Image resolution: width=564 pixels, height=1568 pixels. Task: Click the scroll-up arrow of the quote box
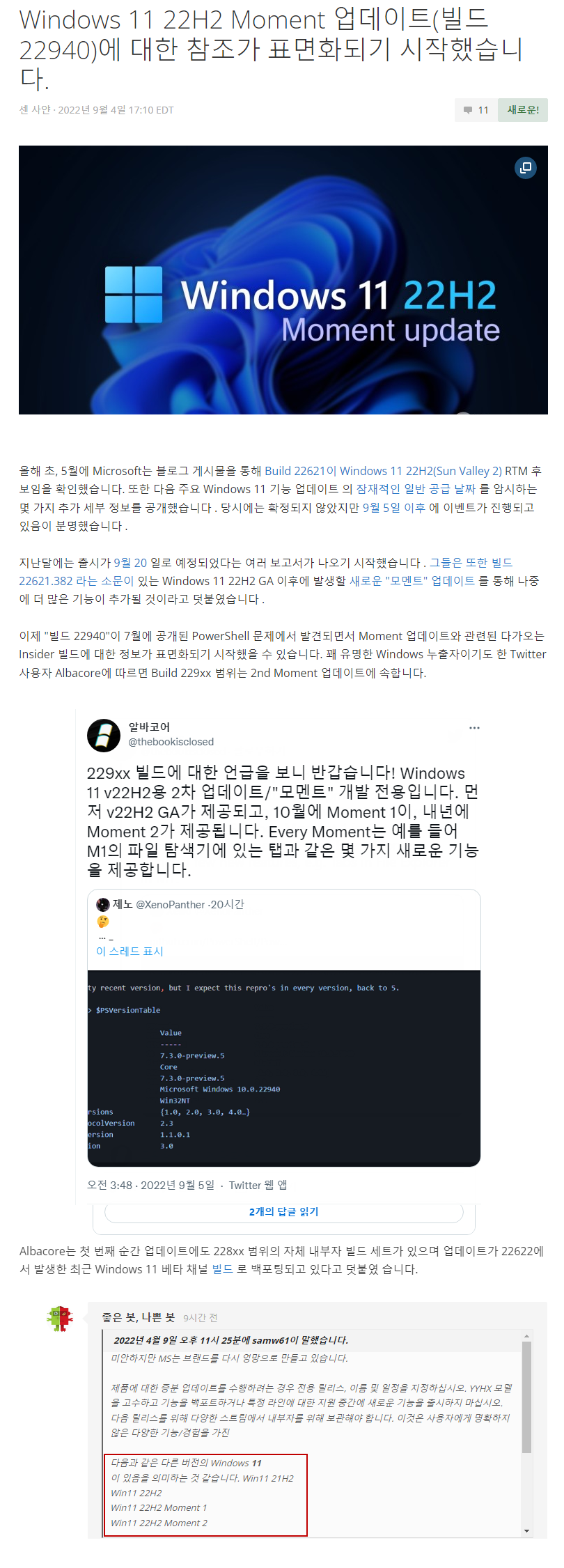tap(527, 1336)
